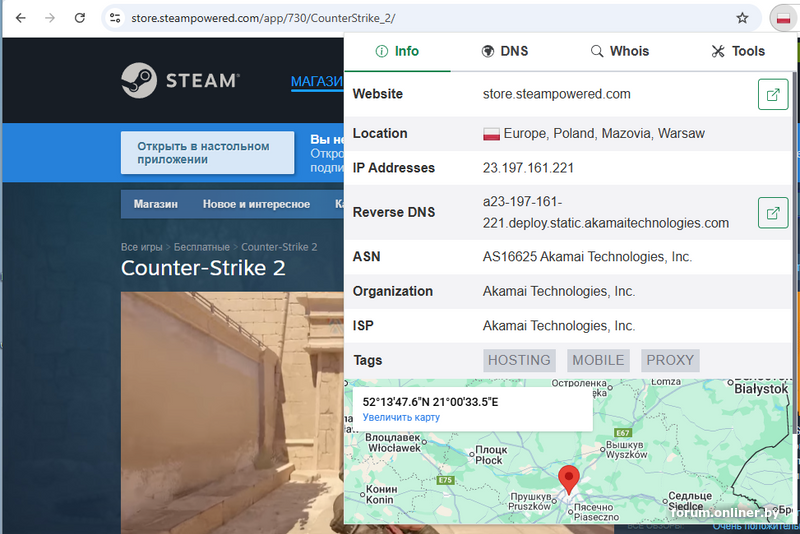
Task: Click the Poland flag extension icon
Action: pos(783,19)
